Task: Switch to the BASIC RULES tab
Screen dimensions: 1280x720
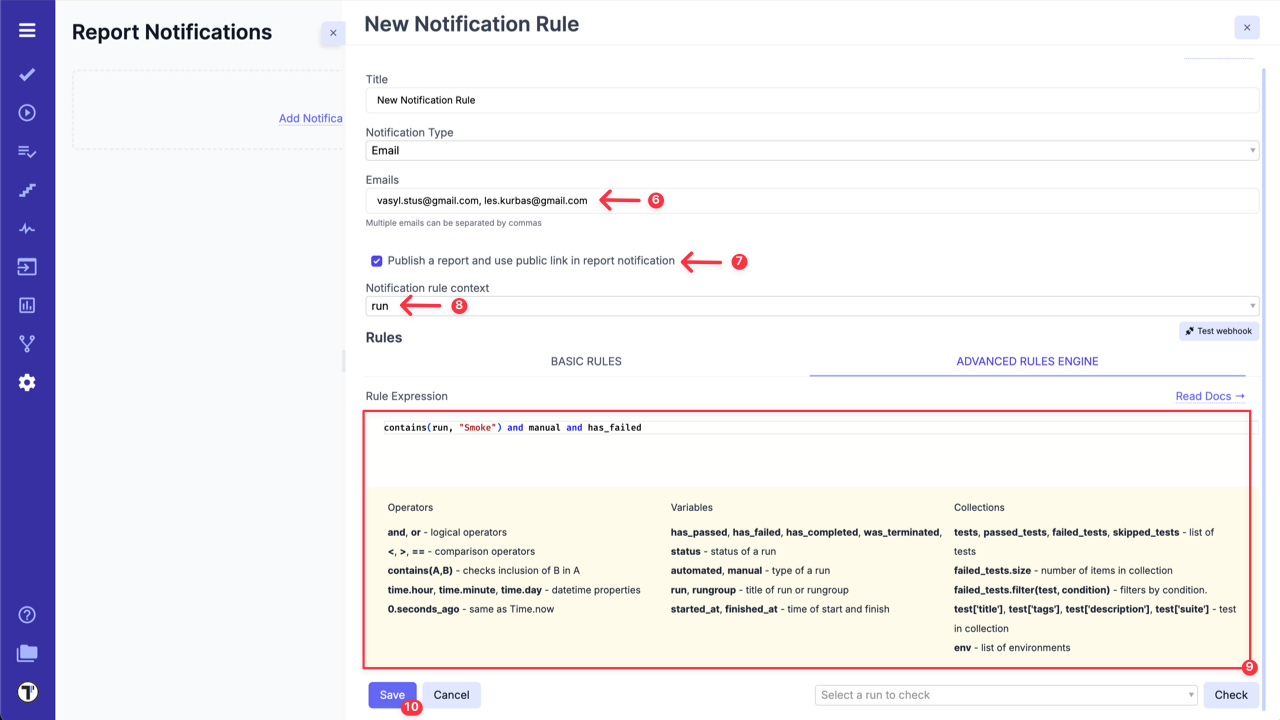Action: tap(586, 361)
